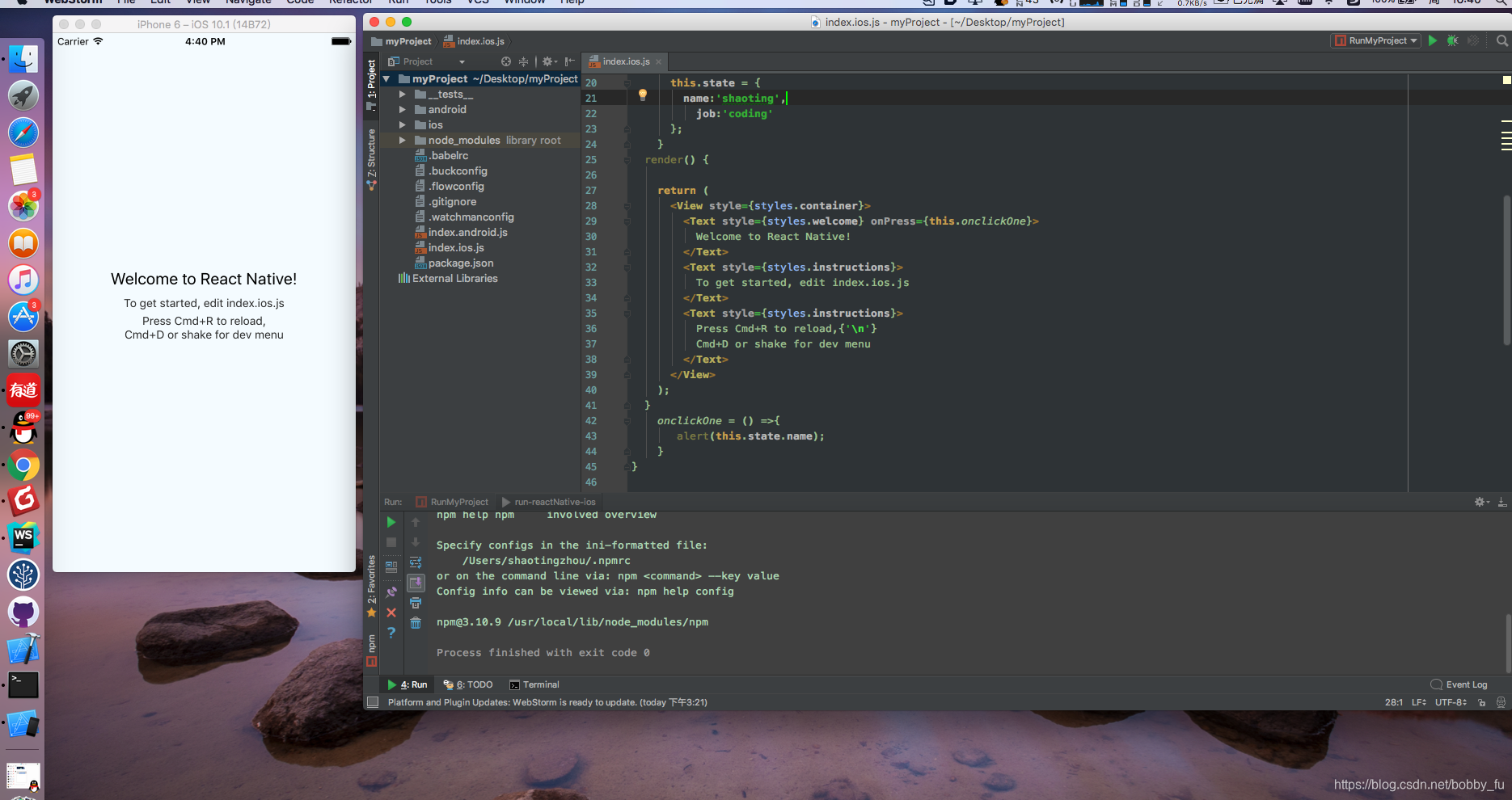Click the down stack trace arrow
This screenshot has width=1512, height=800.
[416, 542]
